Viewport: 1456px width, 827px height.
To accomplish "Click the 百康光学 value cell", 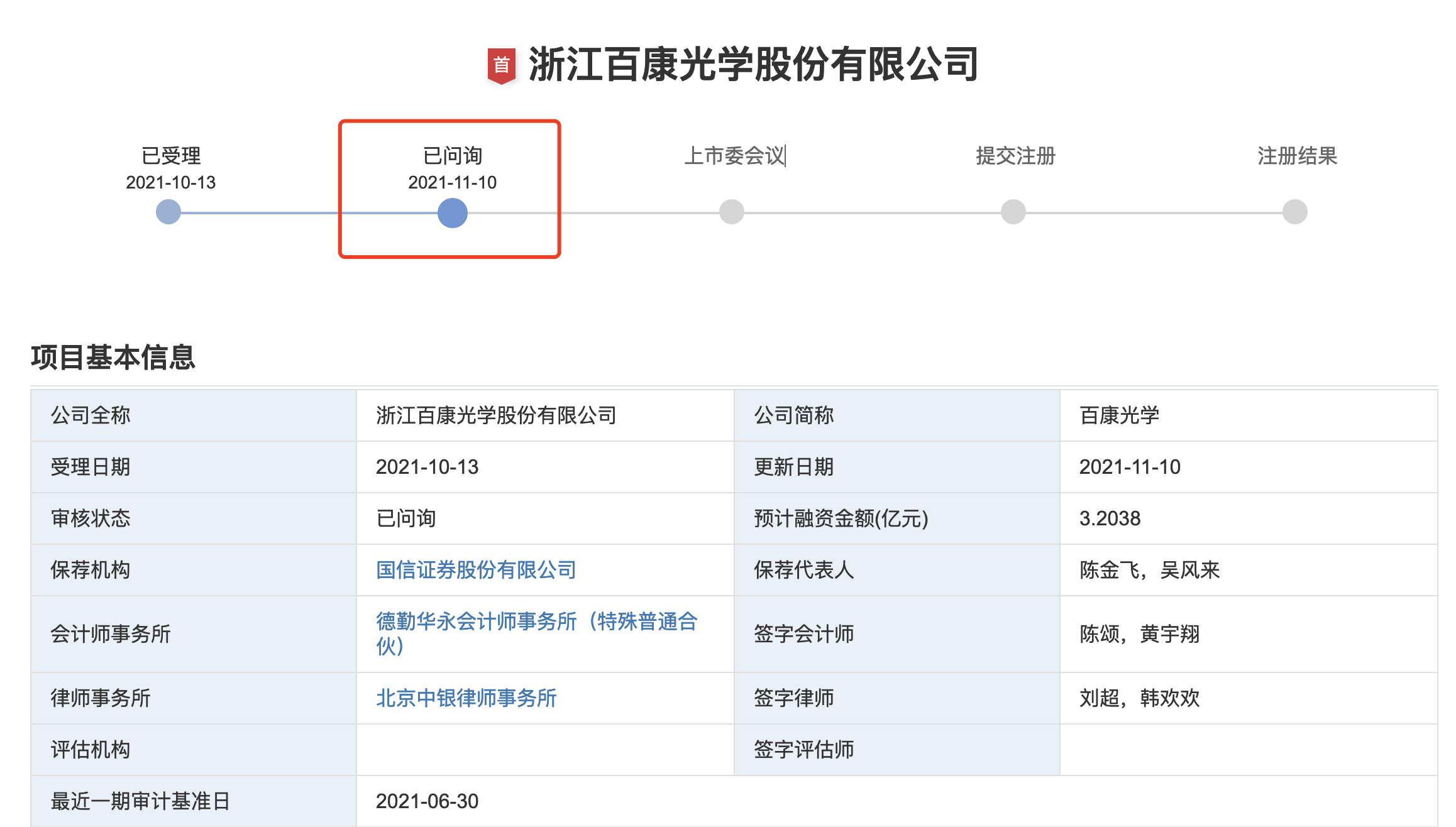I will point(1249,415).
